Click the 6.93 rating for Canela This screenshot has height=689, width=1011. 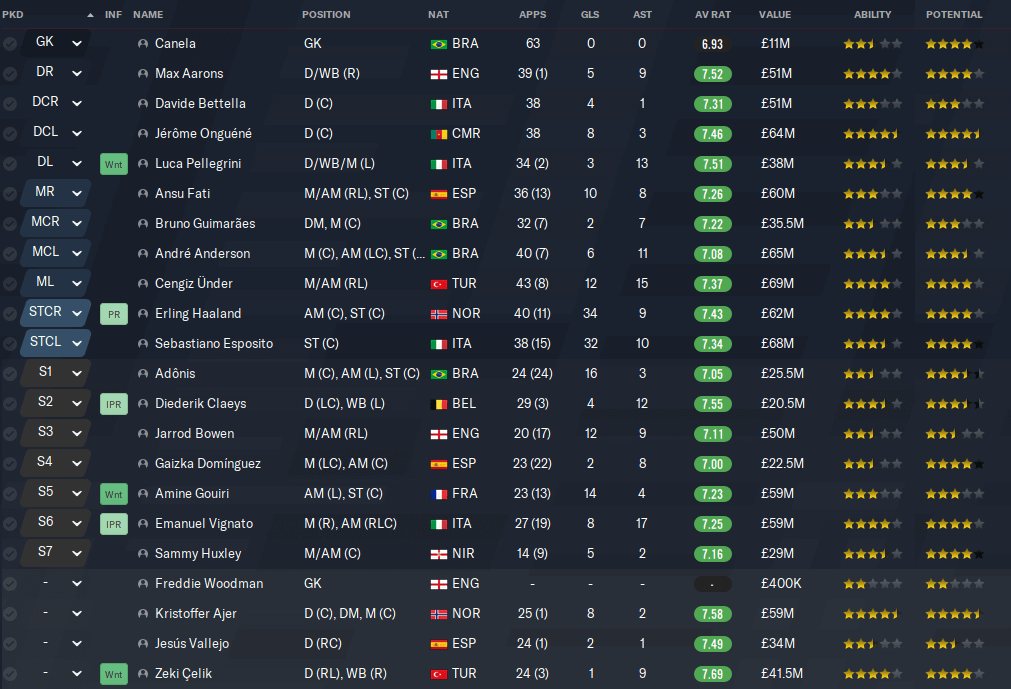tap(712, 44)
